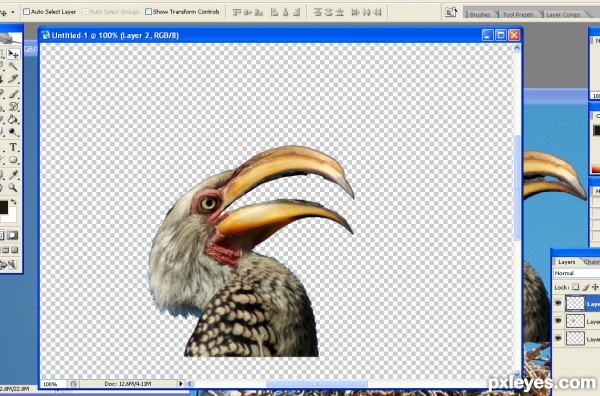Screen dimensions: 600x396
Task: Distribute bottom edges in options bar
Action: point(339,12)
